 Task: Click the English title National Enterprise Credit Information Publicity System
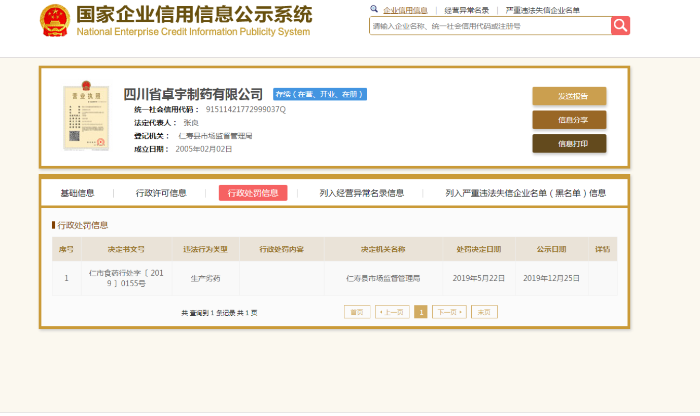click(193, 32)
